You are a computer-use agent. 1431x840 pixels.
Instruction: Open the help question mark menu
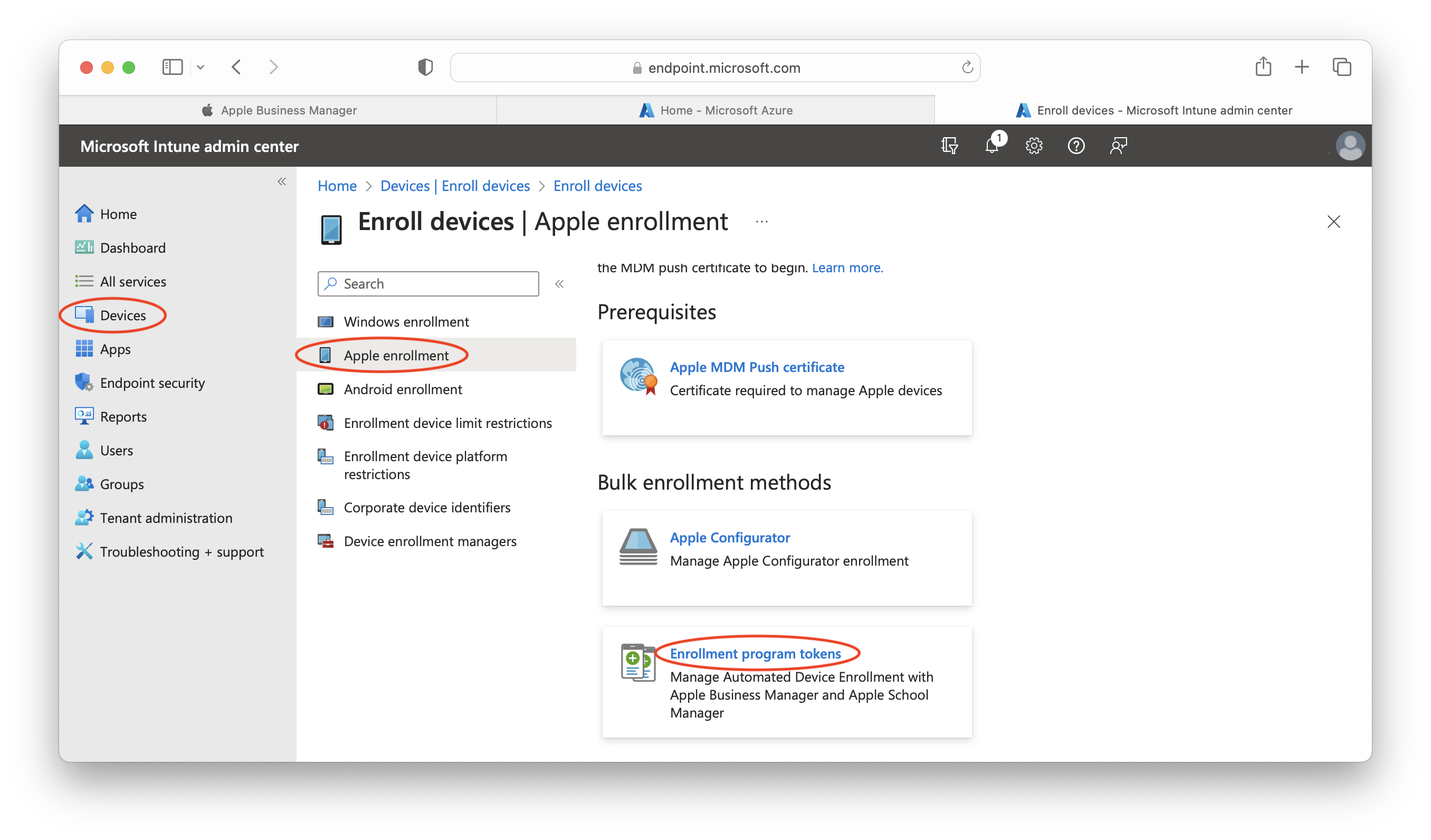click(1075, 146)
